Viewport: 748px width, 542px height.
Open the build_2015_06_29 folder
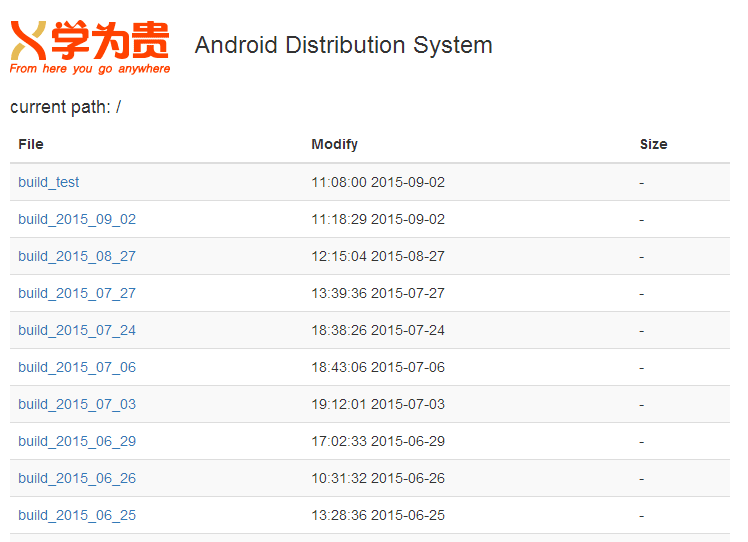click(77, 441)
